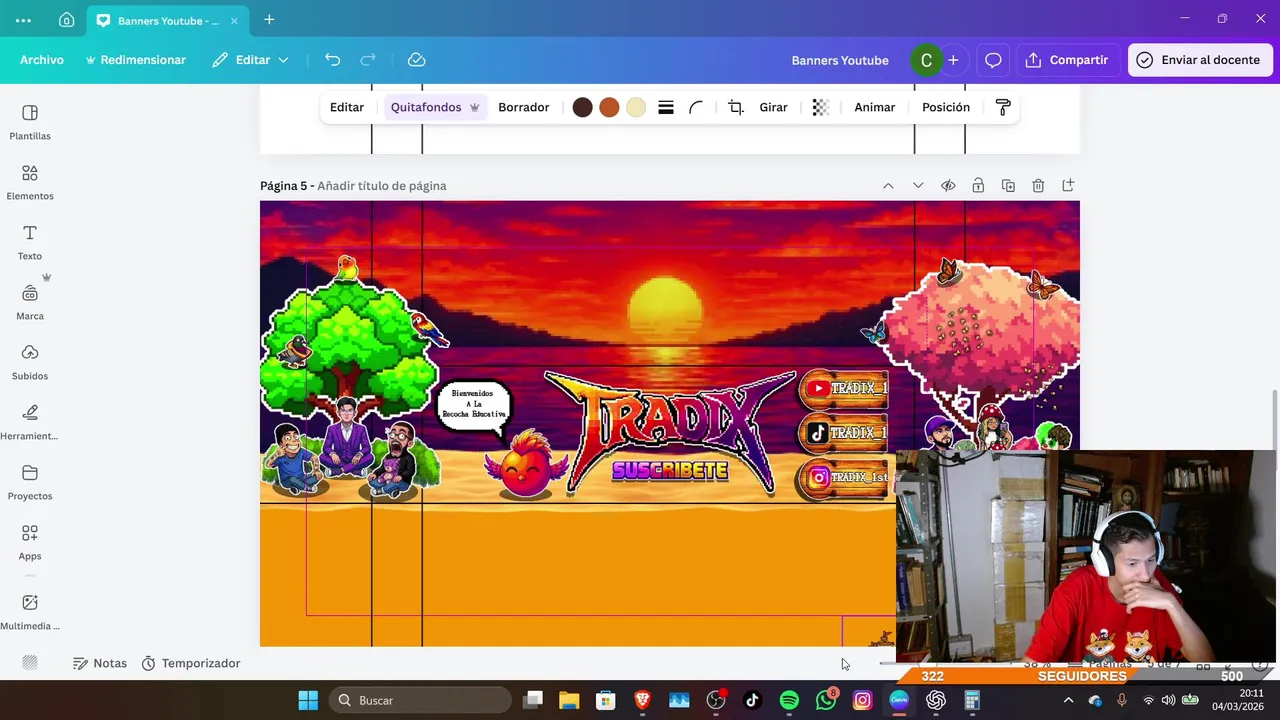1280x720 pixels.
Task: Open the Temporizador timer
Action: point(190,663)
